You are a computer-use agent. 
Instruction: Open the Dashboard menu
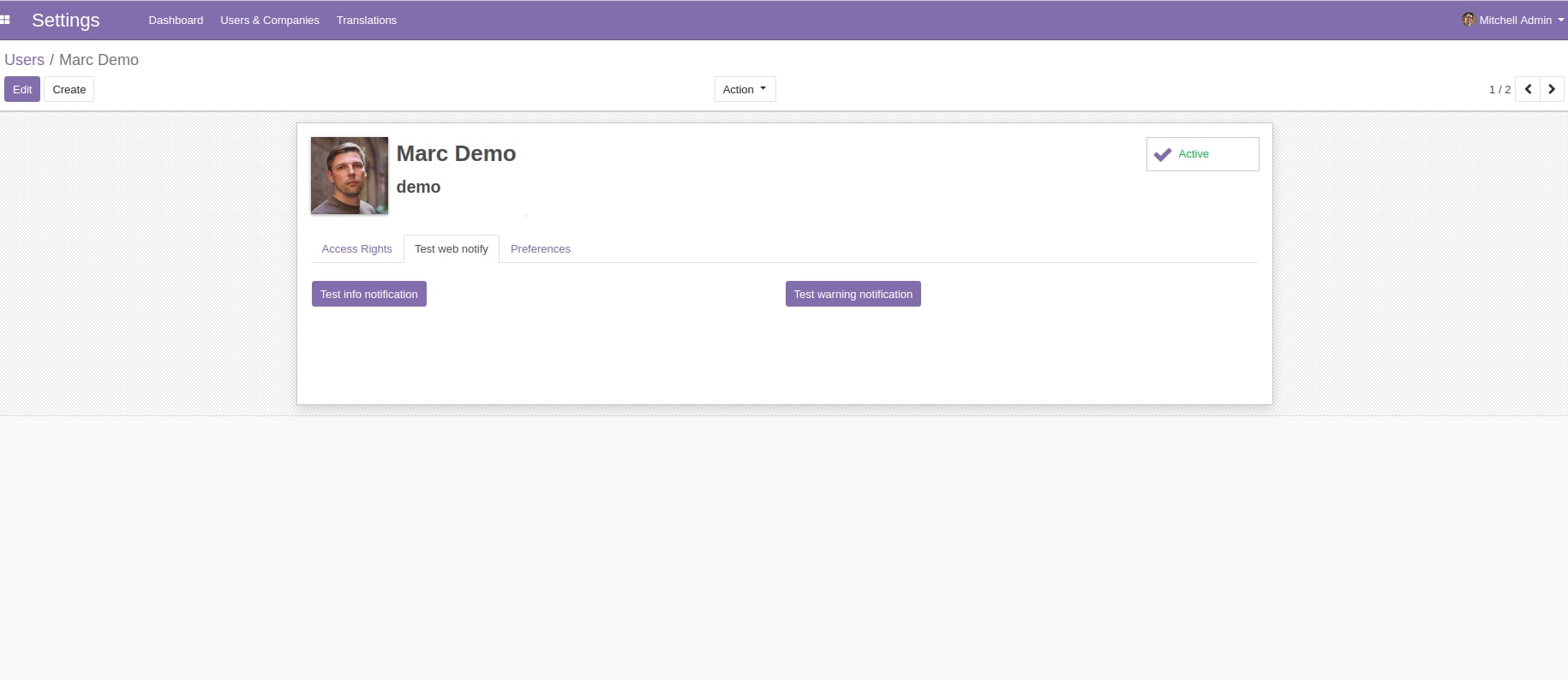[x=176, y=20]
